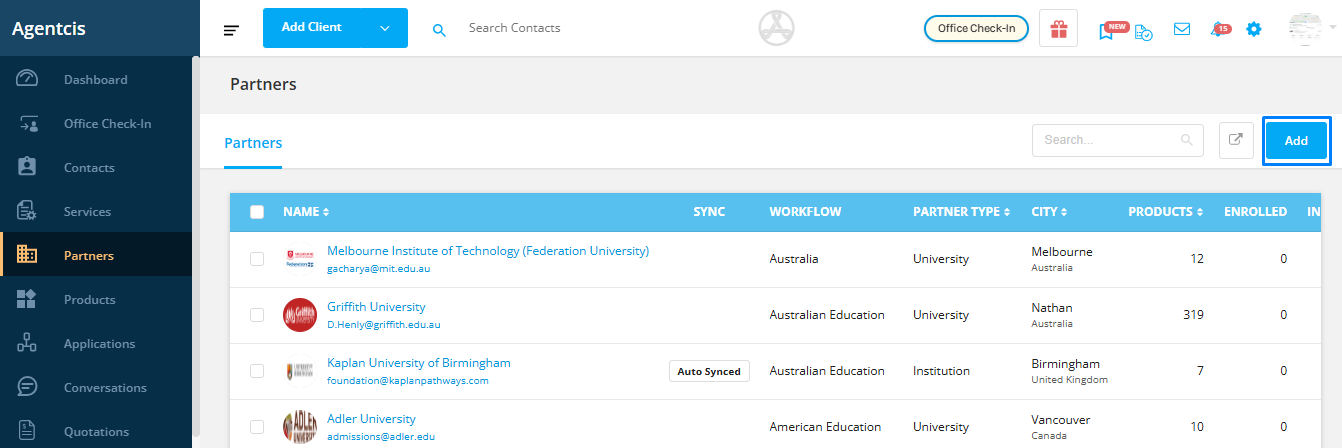
Task: Tick checkbox for Griffith University row
Action: (257, 315)
